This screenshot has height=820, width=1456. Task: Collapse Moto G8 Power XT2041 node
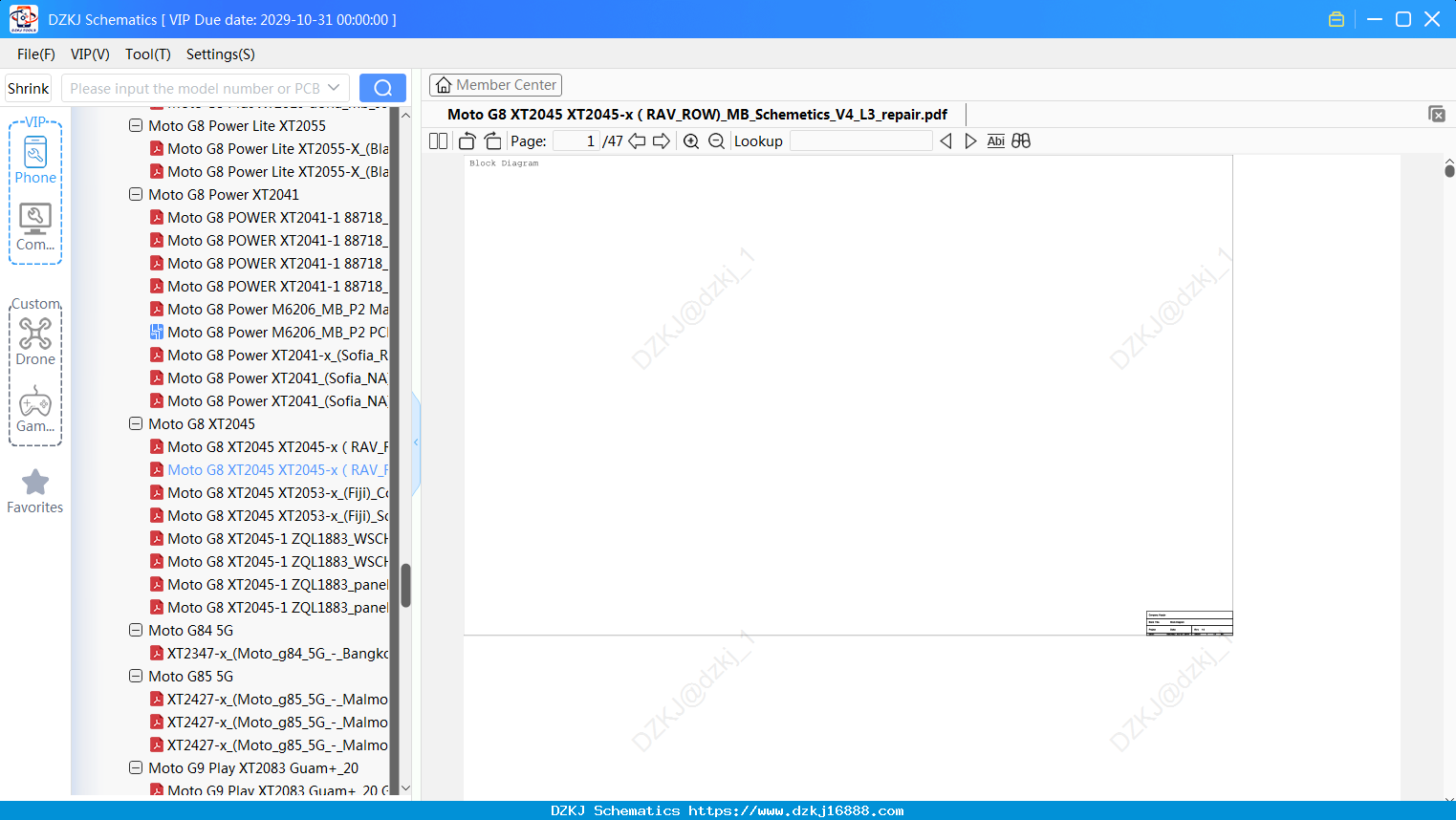click(x=136, y=194)
